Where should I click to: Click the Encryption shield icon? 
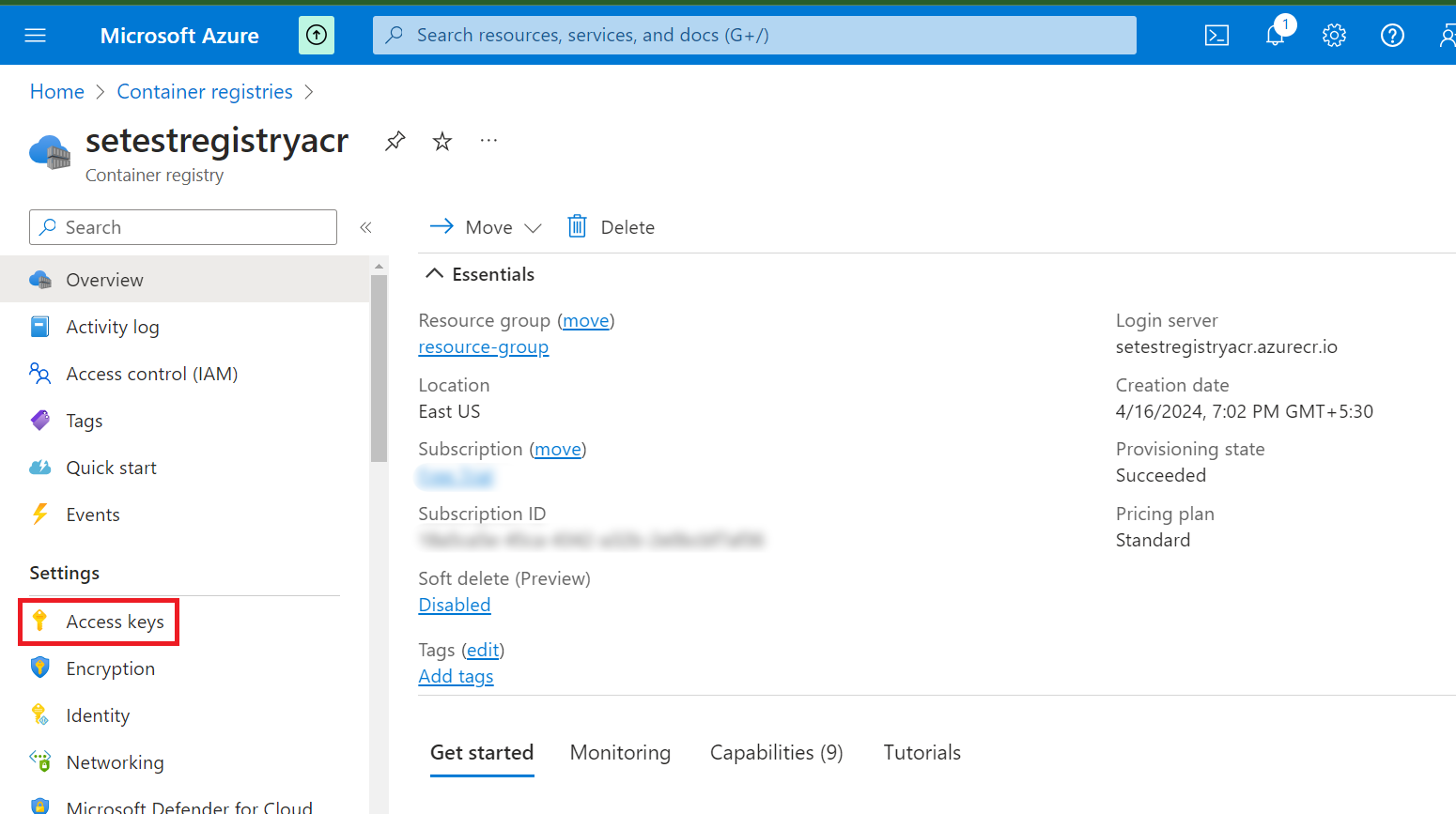[x=40, y=668]
